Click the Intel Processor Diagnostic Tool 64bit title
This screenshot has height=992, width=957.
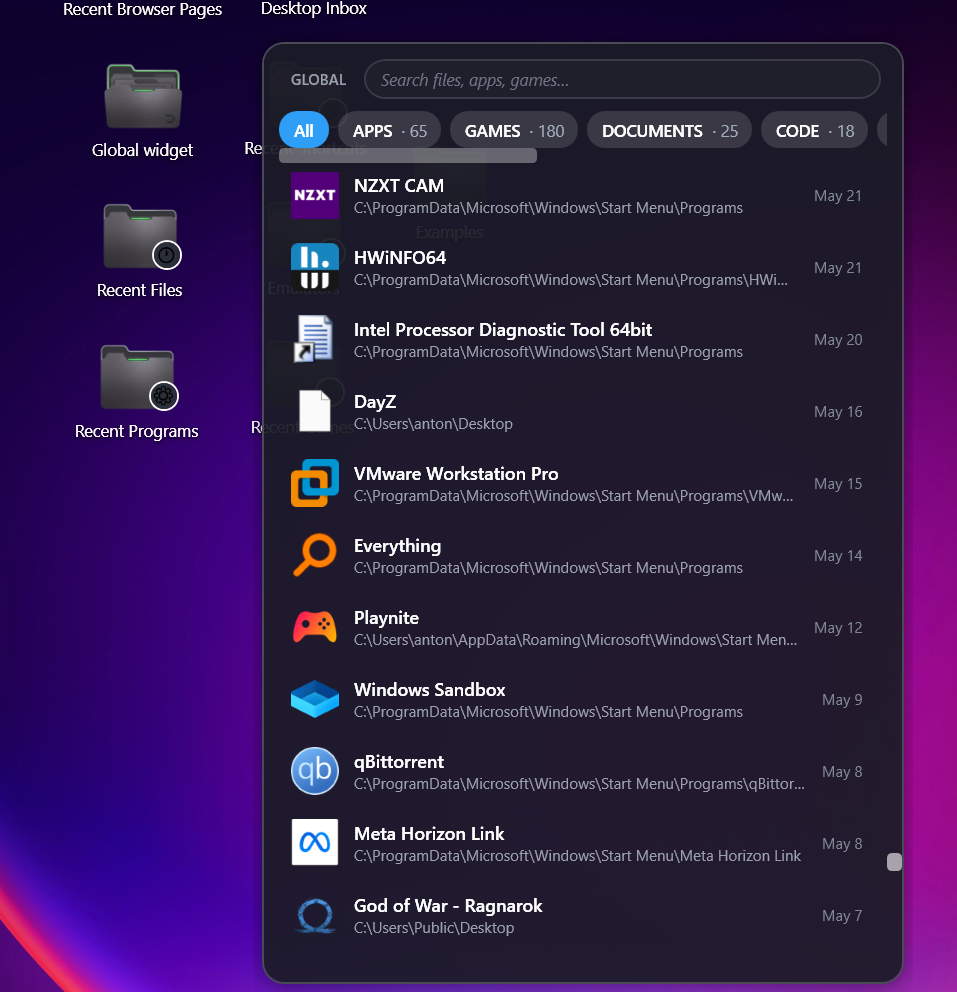point(503,330)
